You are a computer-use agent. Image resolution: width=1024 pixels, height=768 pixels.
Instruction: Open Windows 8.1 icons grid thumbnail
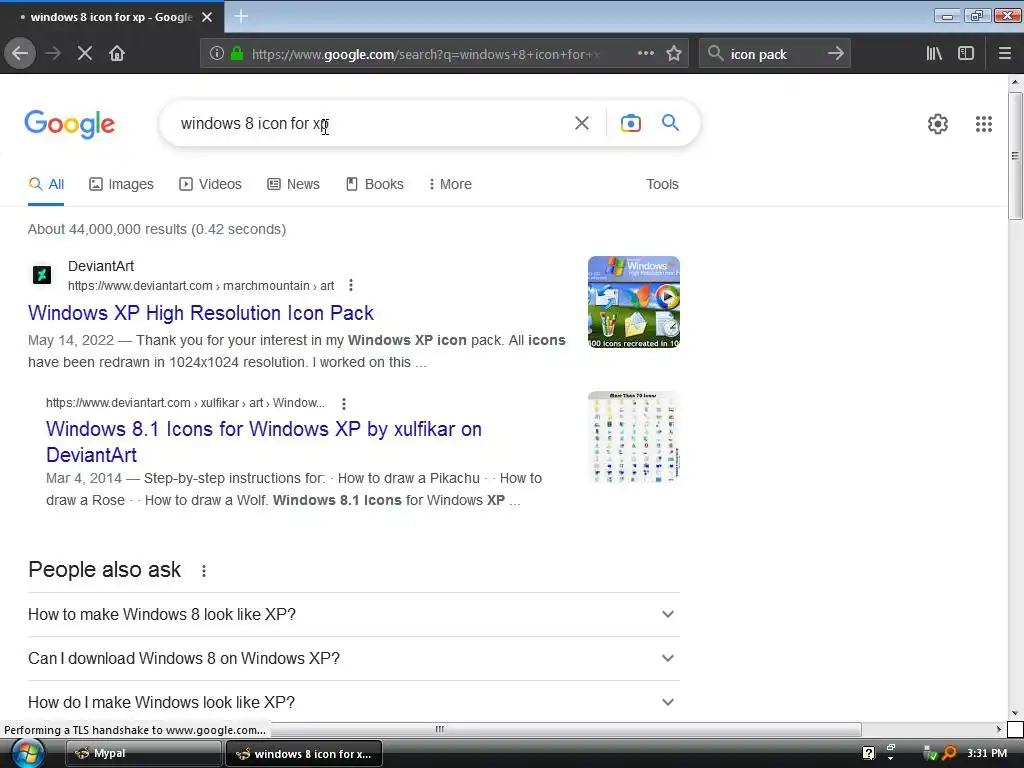coord(633,437)
